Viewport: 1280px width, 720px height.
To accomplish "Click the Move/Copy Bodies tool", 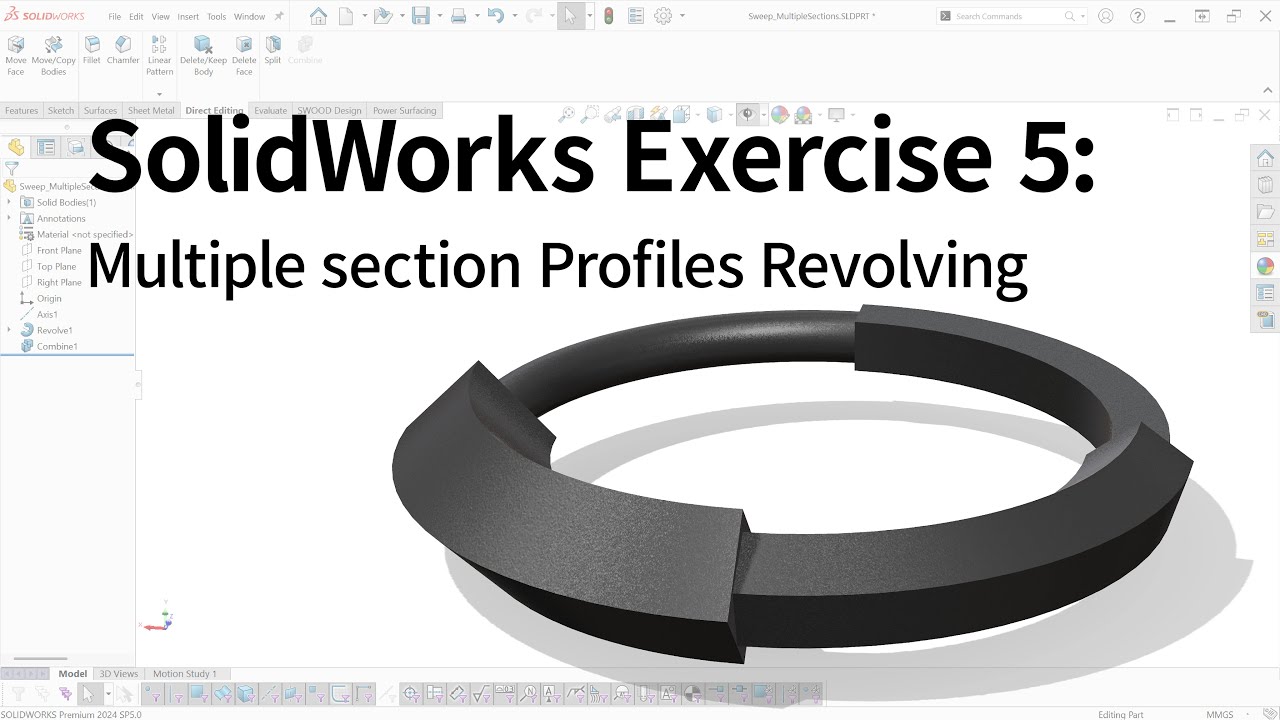I will tap(54, 56).
